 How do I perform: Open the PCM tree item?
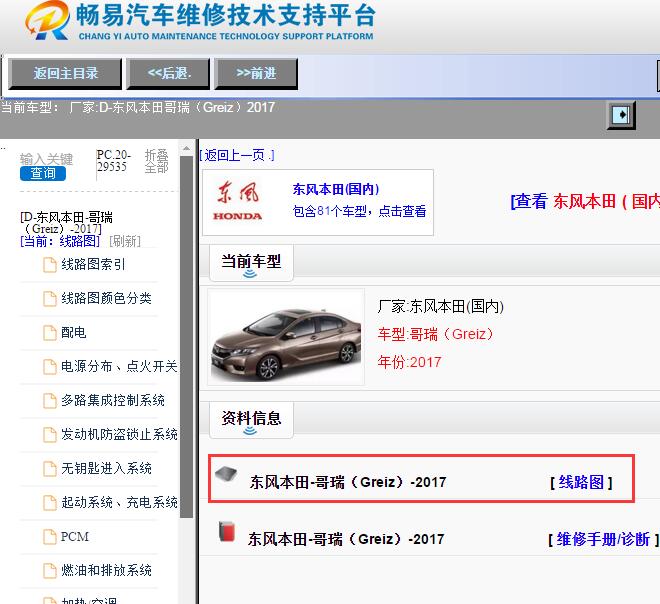75,537
